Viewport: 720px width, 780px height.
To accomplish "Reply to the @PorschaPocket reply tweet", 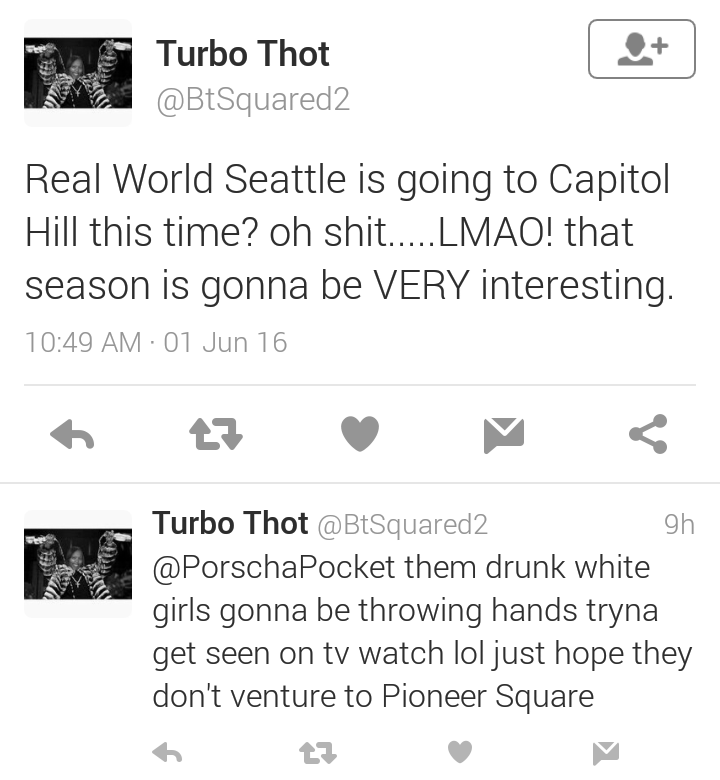I will pos(167,752).
